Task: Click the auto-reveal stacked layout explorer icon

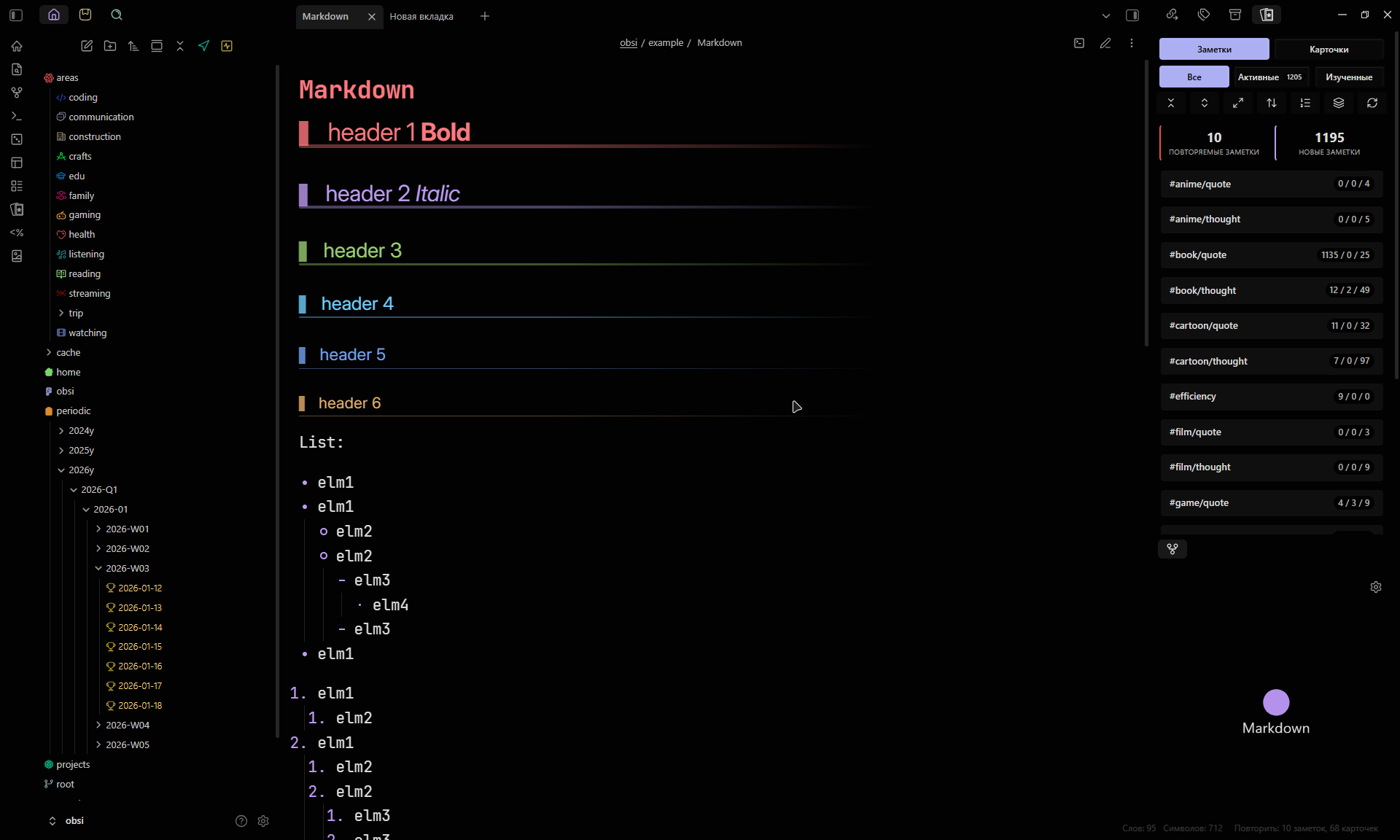Action: pos(157,46)
